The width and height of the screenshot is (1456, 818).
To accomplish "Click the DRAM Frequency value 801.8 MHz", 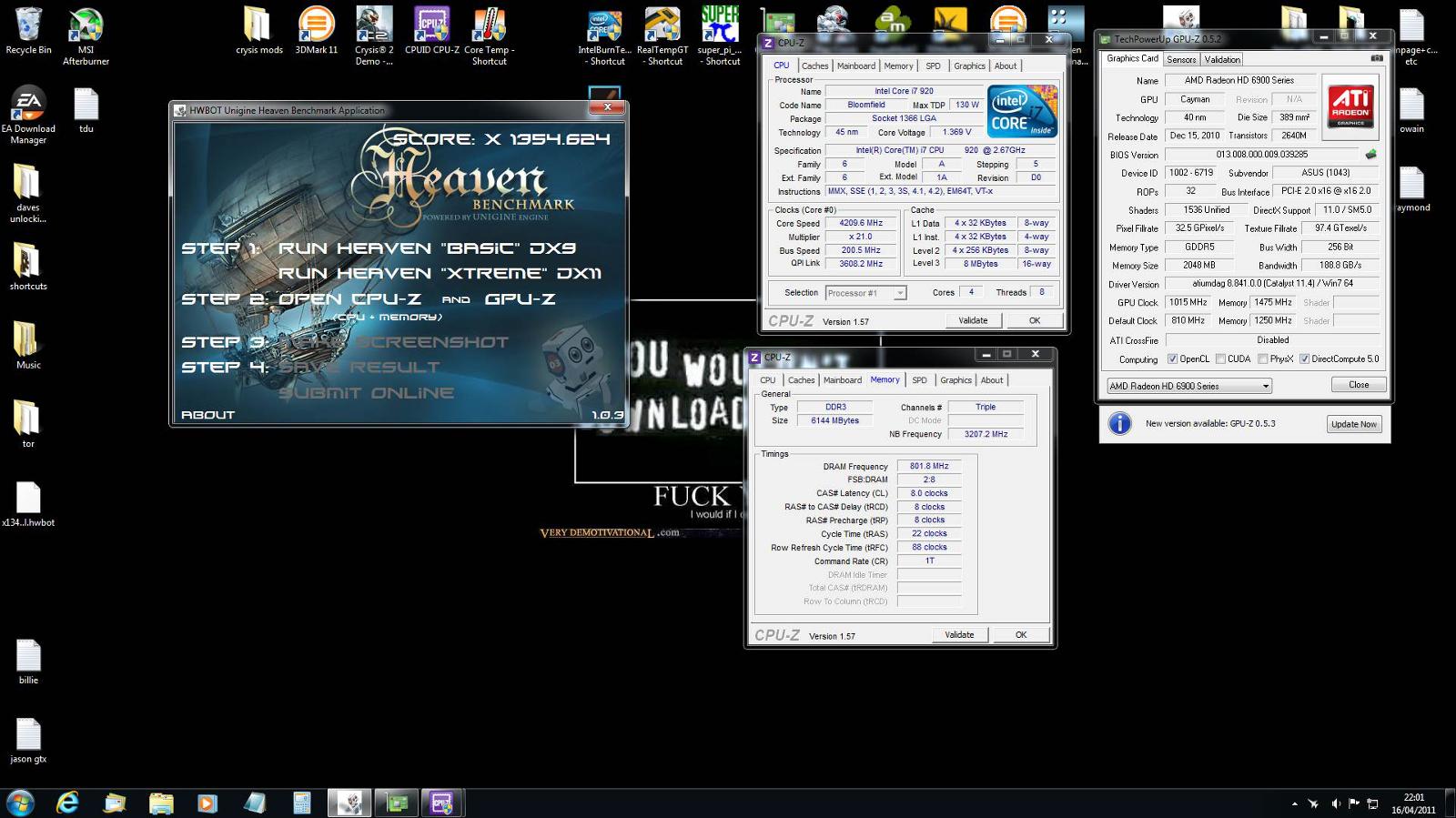I will pyautogui.click(x=929, y=466).
